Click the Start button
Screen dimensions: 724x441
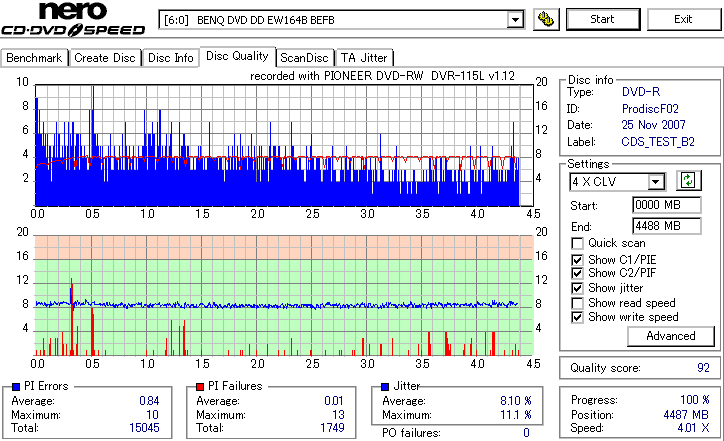click(x=603, y=19)
